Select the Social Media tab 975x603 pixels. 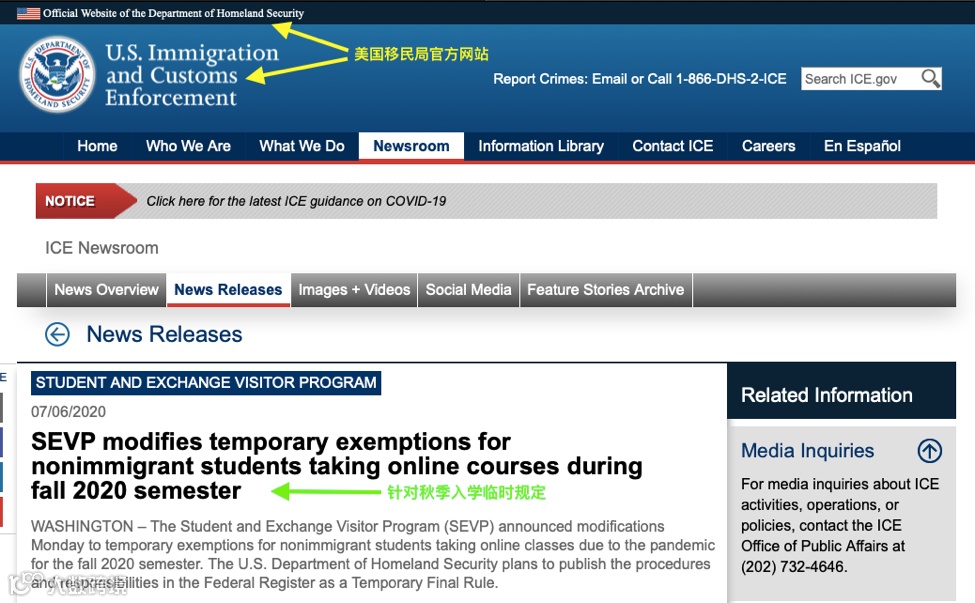pos(468,290)
